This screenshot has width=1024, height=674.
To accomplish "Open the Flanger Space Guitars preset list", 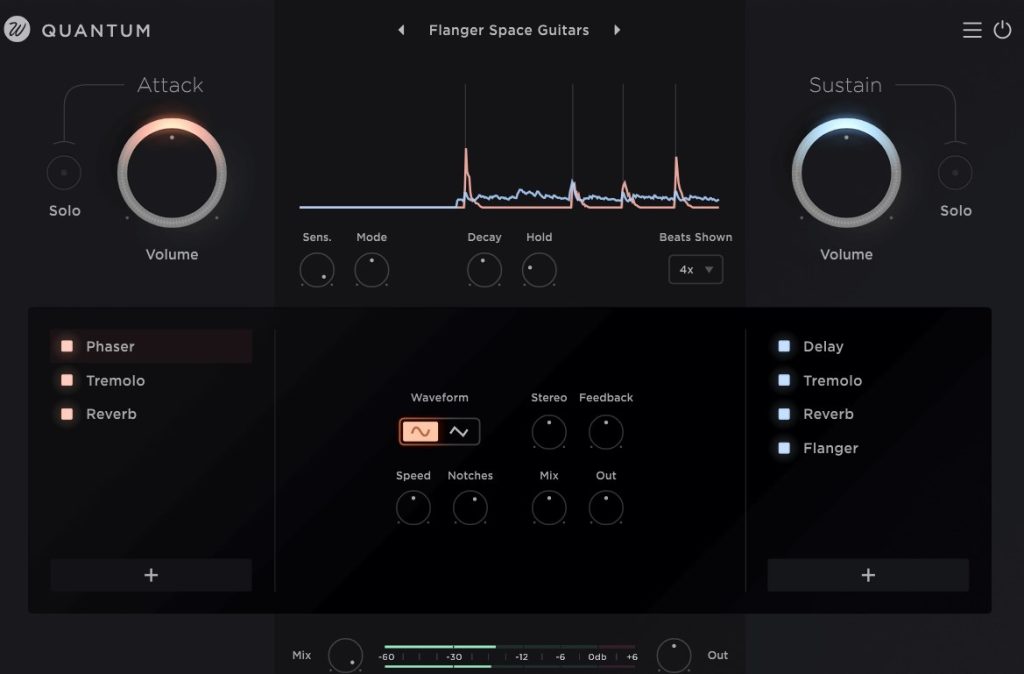I will (509, 30).
